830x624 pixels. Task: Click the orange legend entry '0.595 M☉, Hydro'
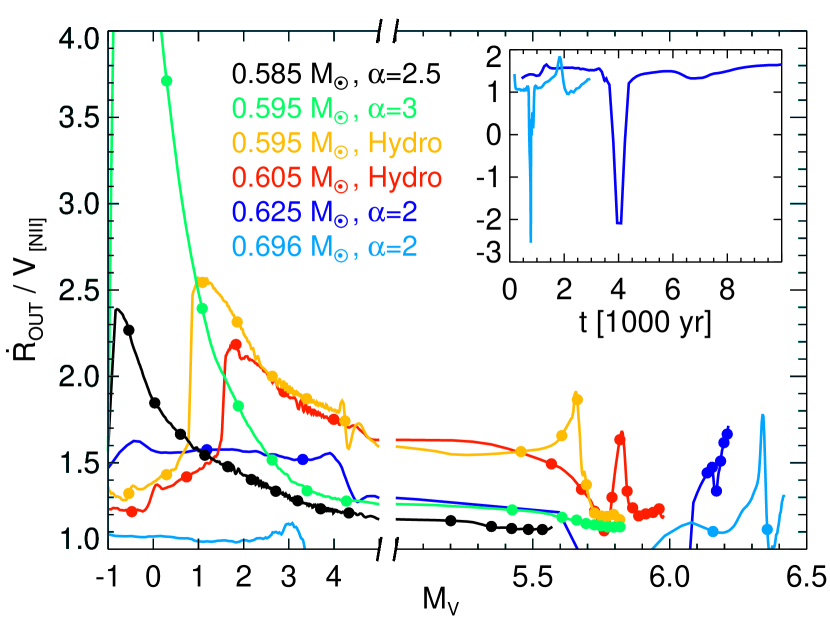coord(337,143)
